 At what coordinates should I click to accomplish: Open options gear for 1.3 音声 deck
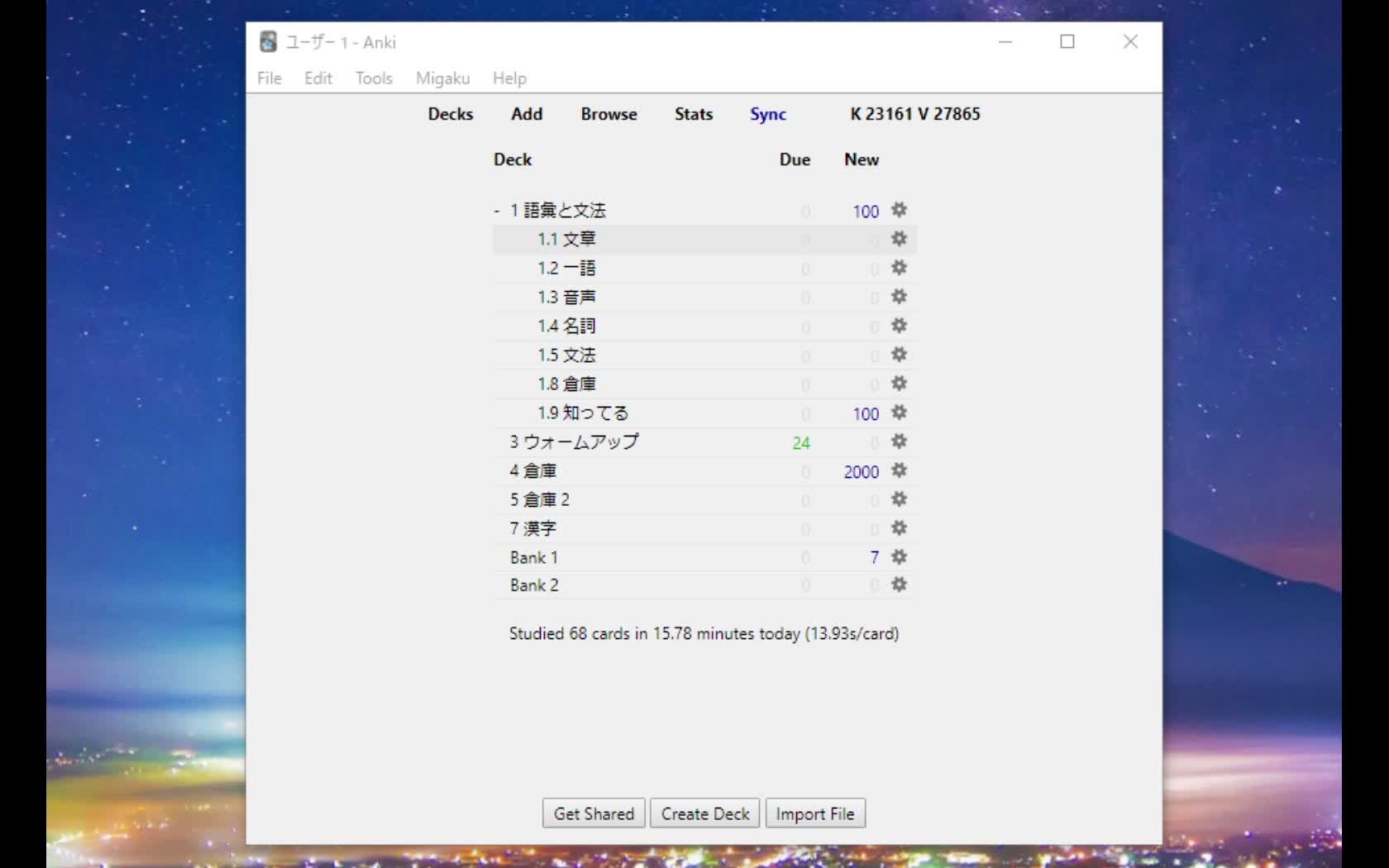(x=899, y=297)
